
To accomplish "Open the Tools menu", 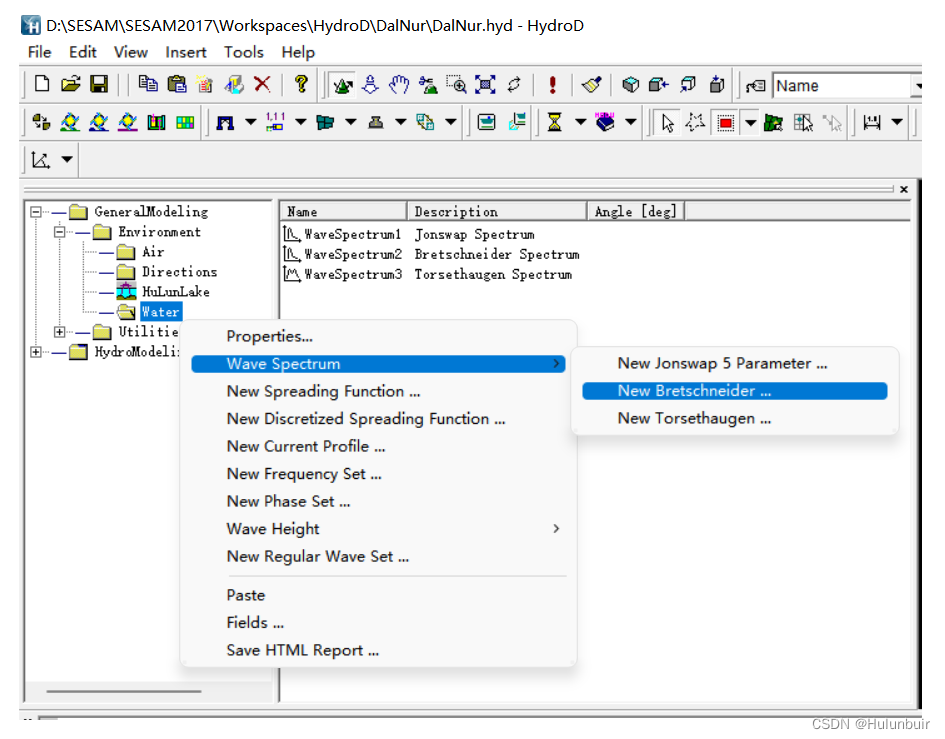I will pos(243,52).
